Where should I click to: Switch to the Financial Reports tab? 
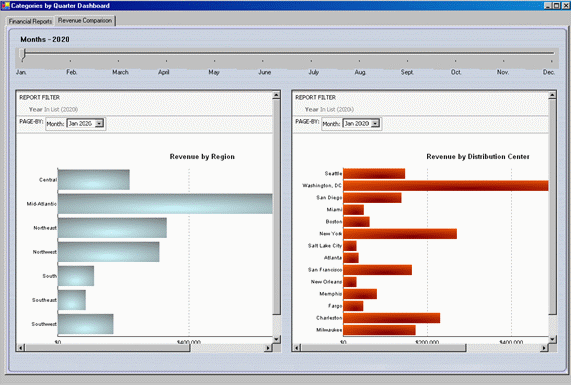point(30,21)
